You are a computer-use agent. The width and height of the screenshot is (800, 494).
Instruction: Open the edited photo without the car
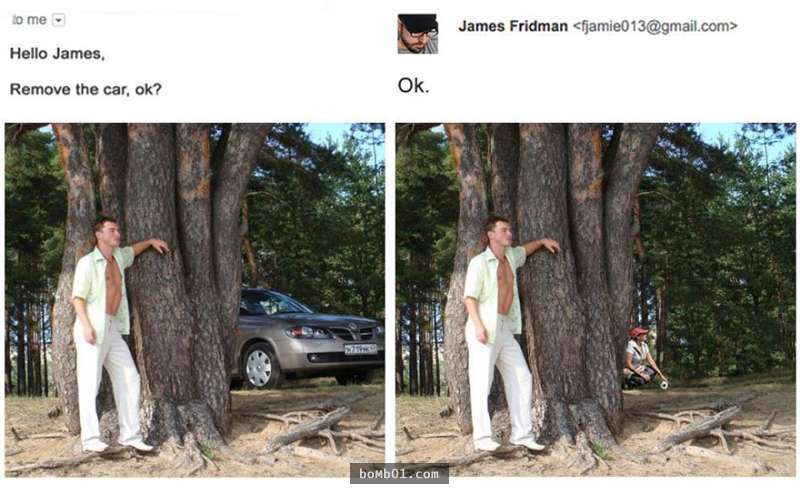point(595,300)
